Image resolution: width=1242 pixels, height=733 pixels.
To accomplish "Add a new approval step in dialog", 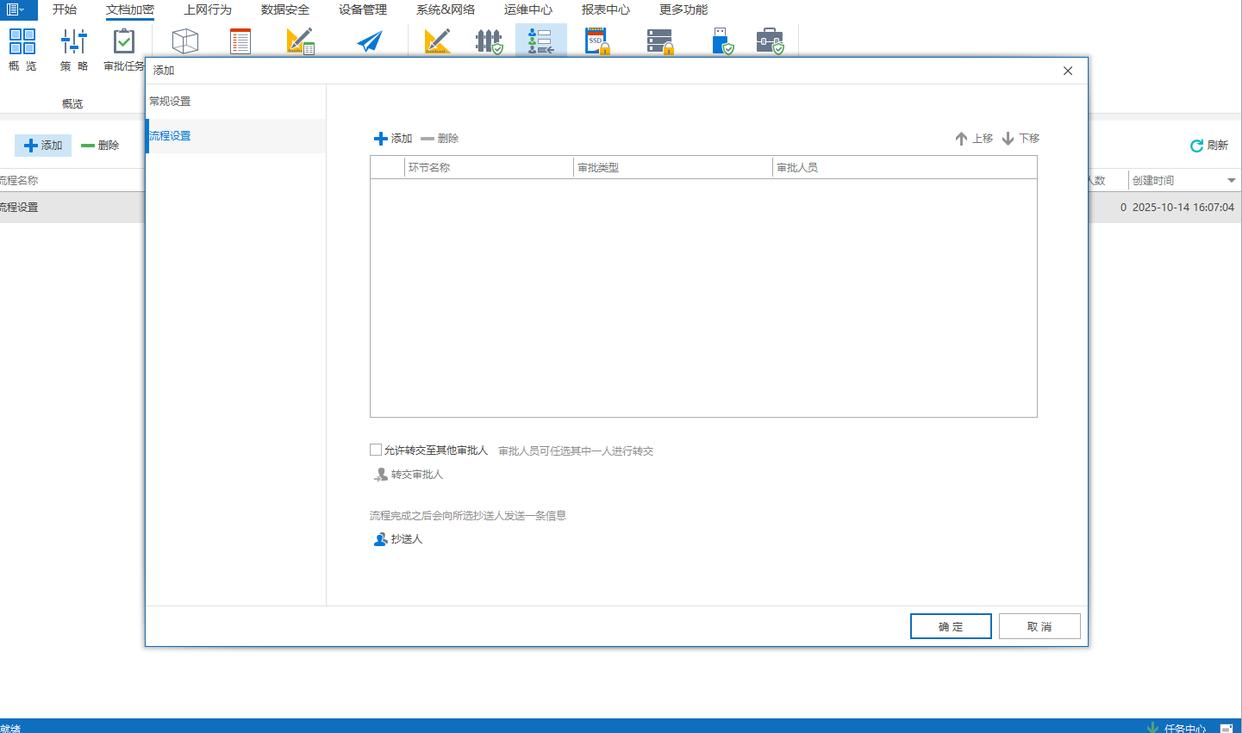I will pyautogui.click(x=392, y=139).
